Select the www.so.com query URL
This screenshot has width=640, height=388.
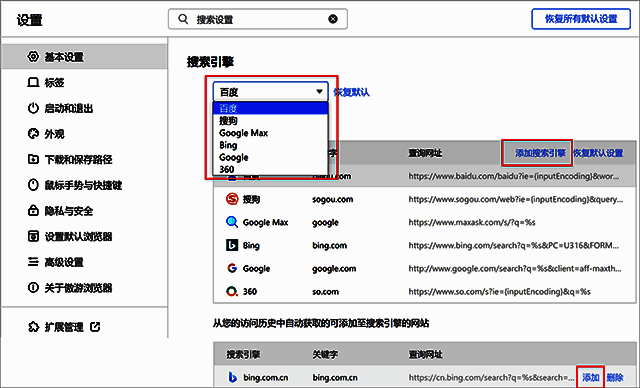click(x=500, y=292)
